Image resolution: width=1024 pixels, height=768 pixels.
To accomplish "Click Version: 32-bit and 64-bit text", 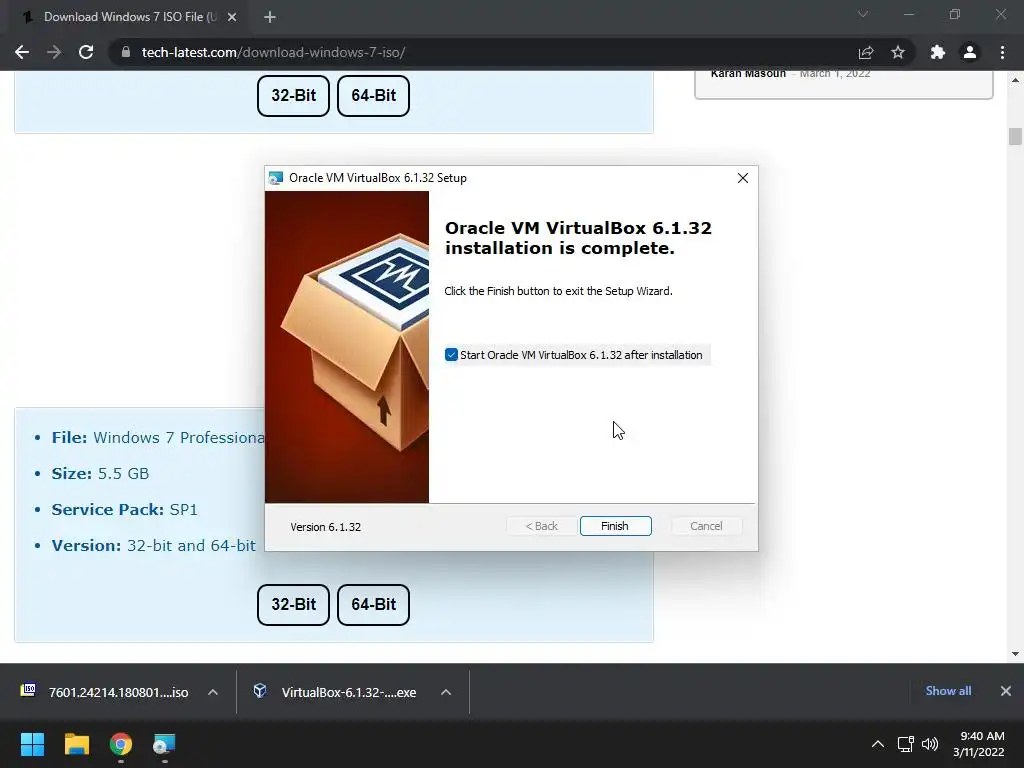I will (x=153, y=545).
